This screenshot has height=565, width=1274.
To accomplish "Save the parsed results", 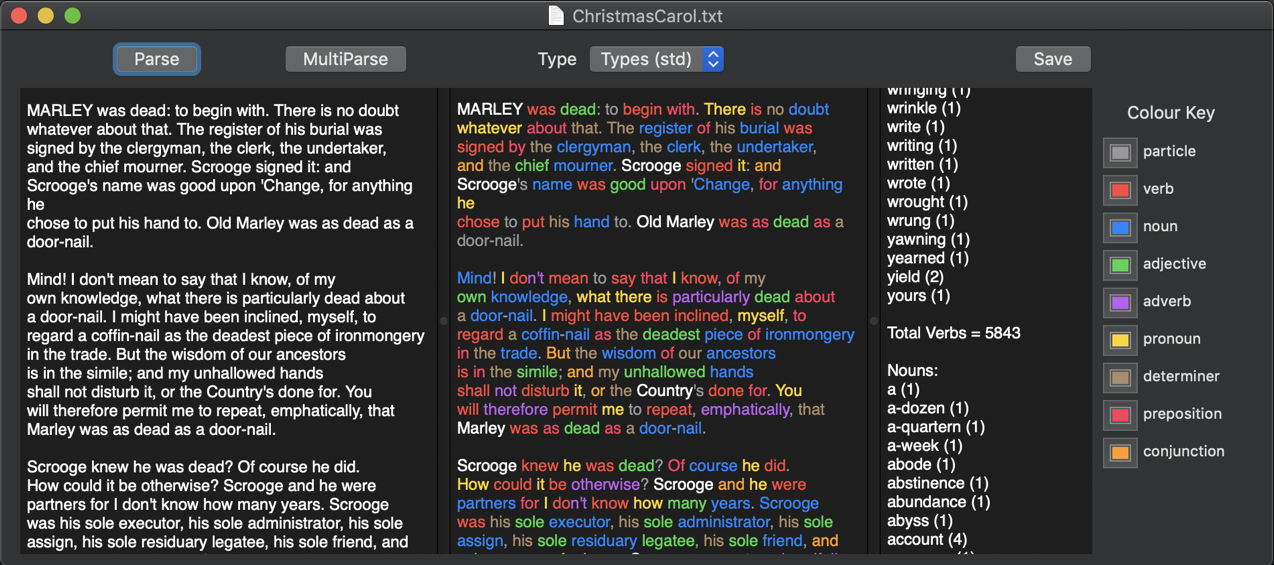I will click(x=1052, y=59).
